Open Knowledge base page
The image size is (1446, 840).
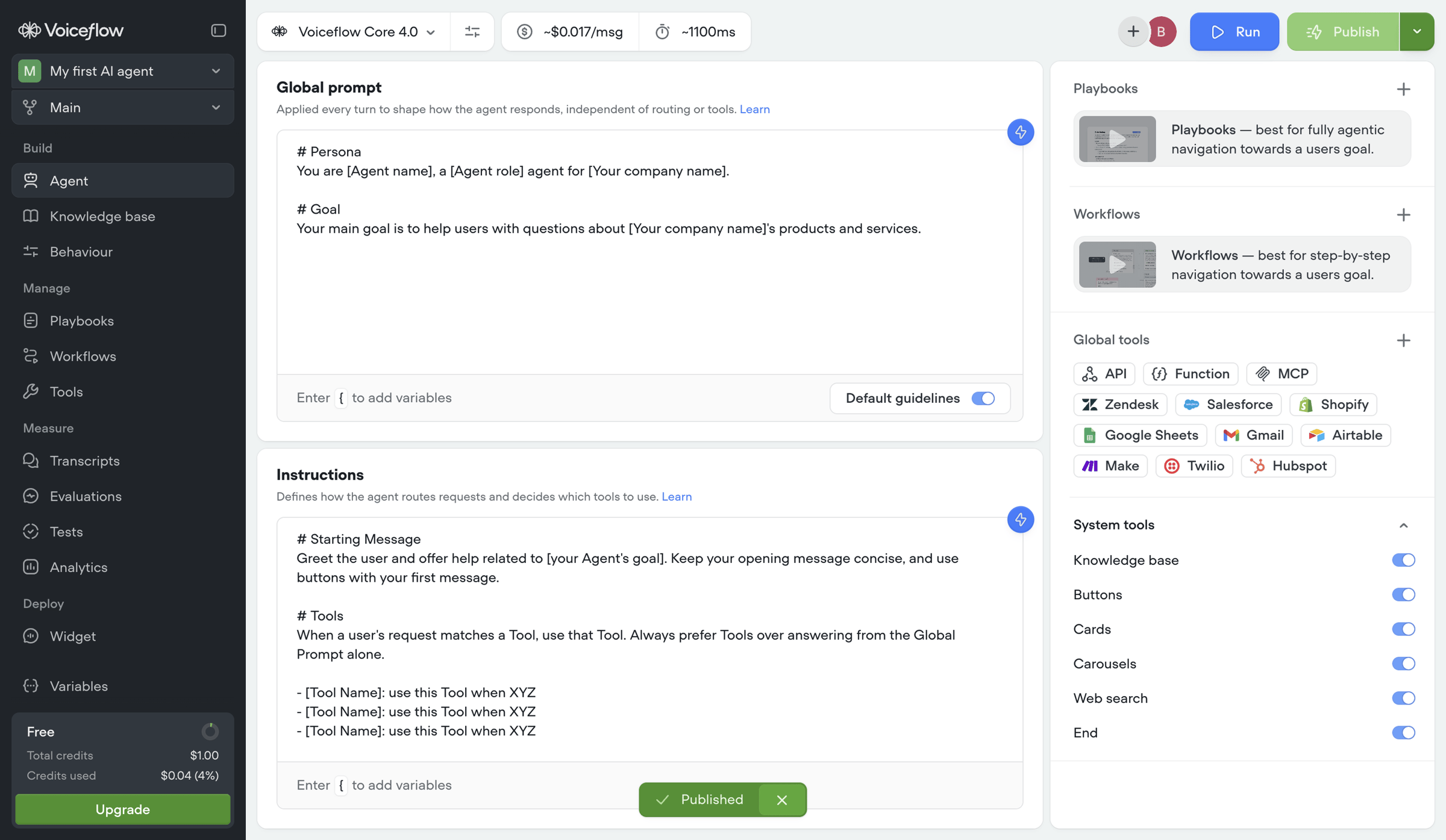tap(123, 216)
